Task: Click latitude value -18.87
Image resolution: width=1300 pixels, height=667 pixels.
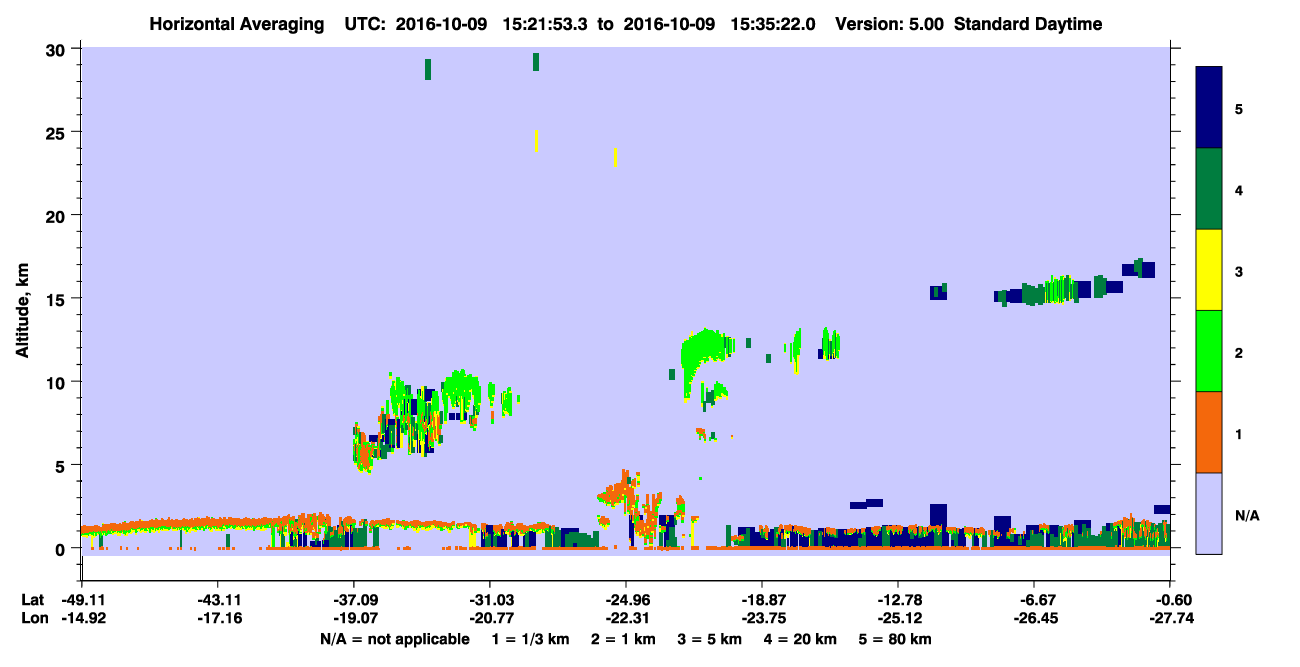Action: pos(761,600)
